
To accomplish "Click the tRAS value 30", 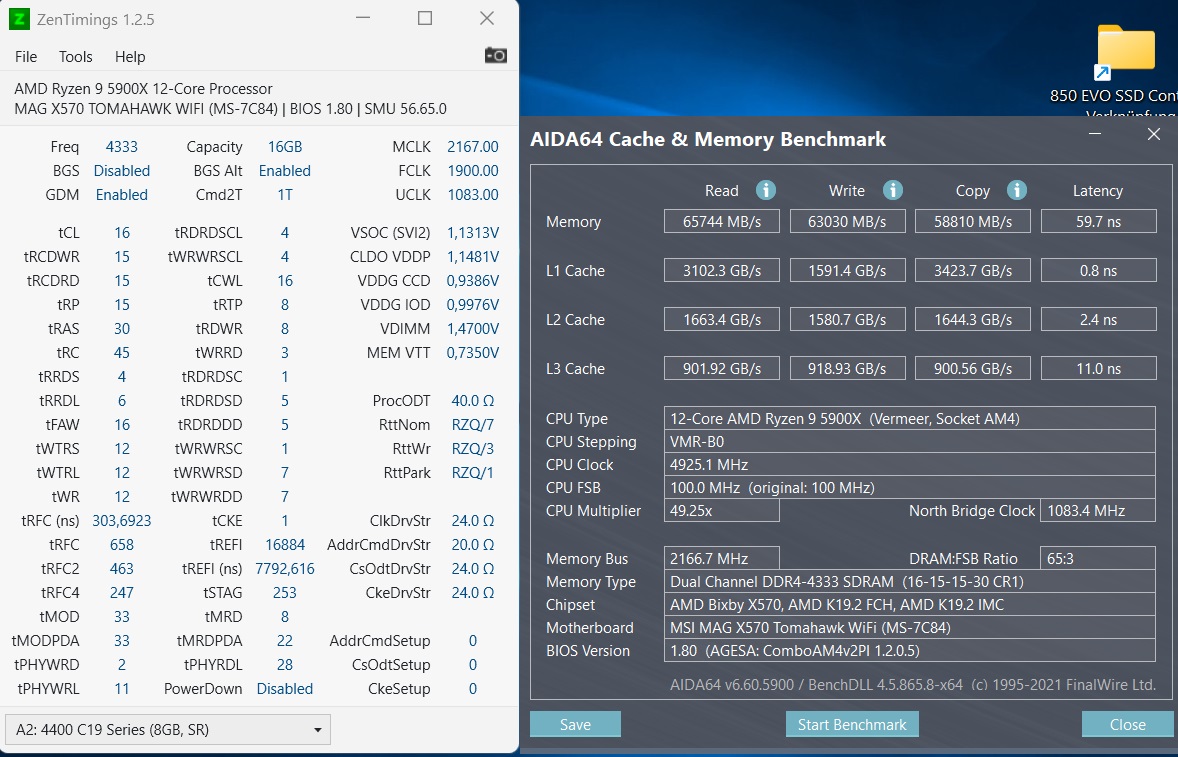I will [122, 328].
